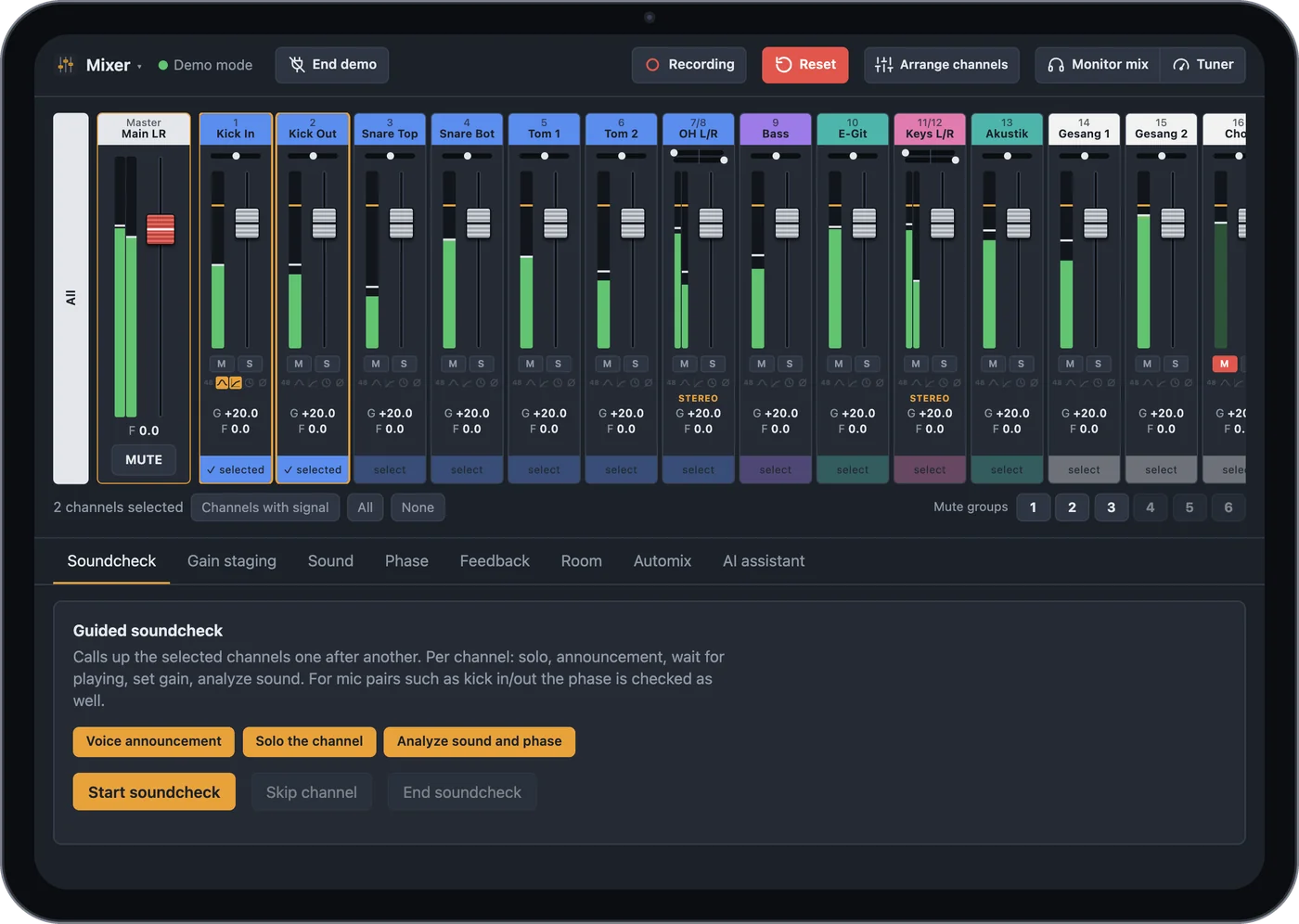The image size is (1299, 924).
Task: Click the Start soundcheck button
Action: (154, 792)
